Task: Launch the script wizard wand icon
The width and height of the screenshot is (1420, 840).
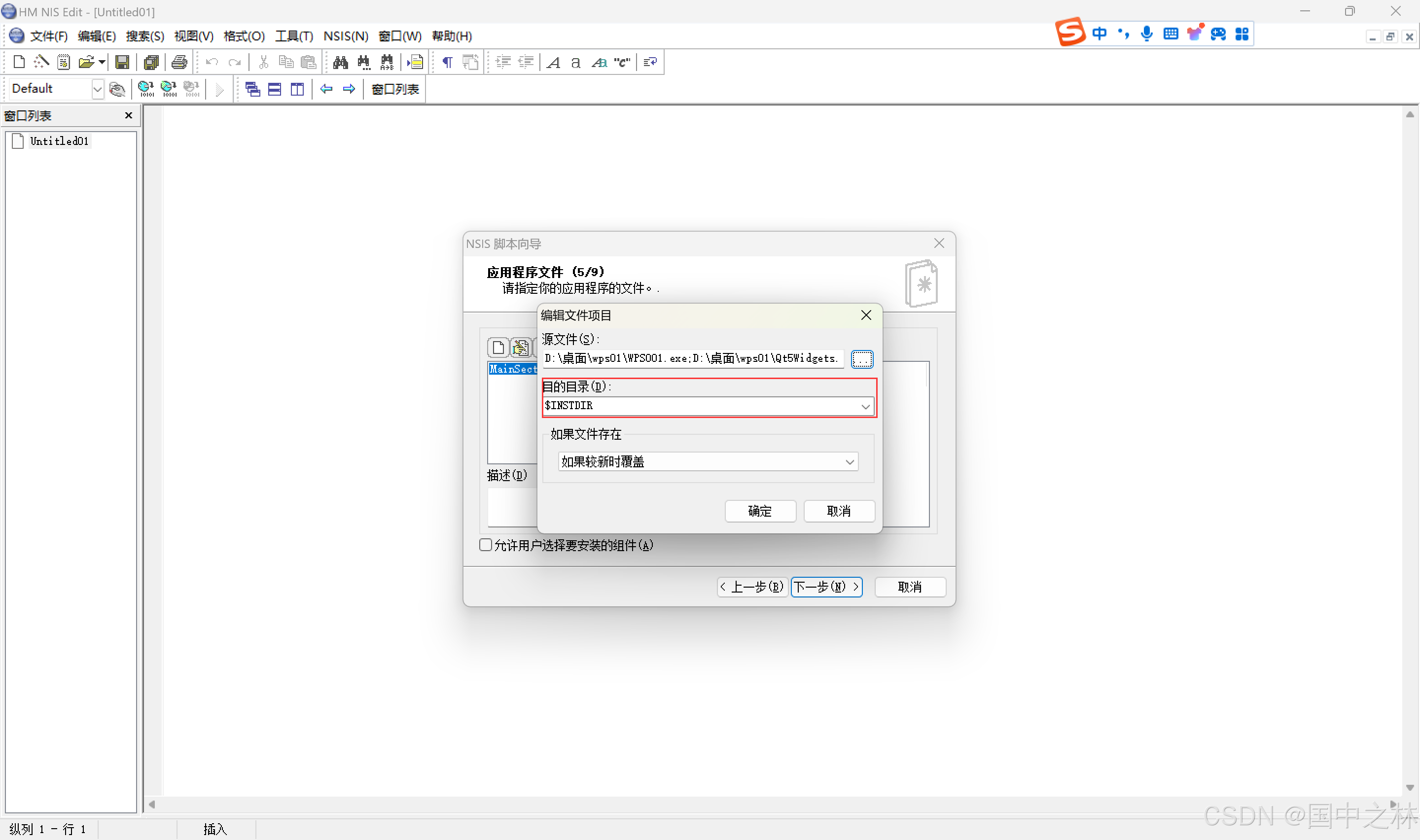Action: tap(41, 62)
